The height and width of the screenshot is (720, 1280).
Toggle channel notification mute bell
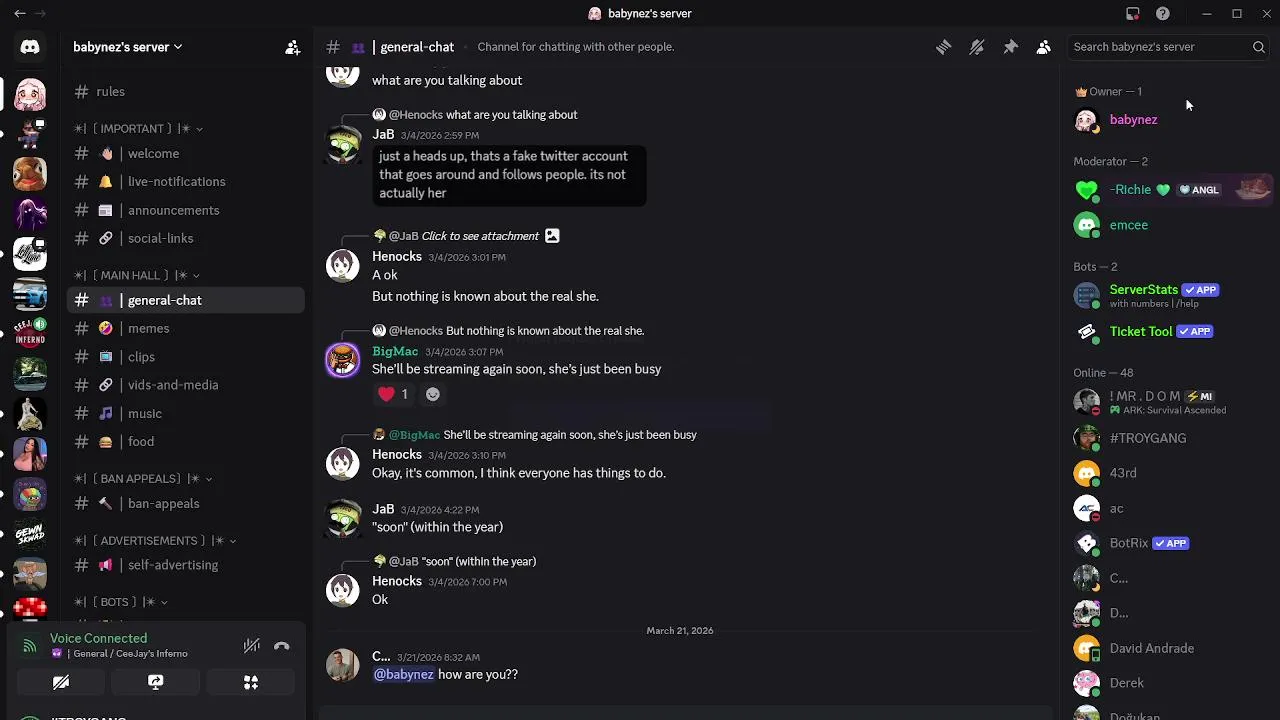coord(977,47)
